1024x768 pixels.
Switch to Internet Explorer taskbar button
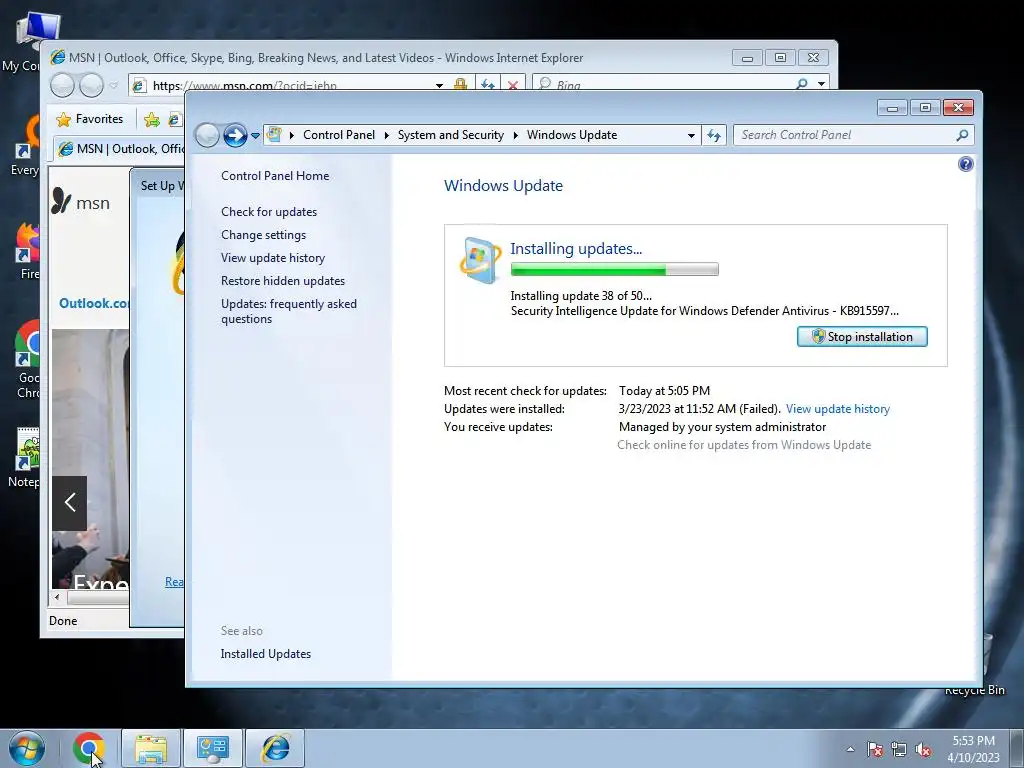275,748
